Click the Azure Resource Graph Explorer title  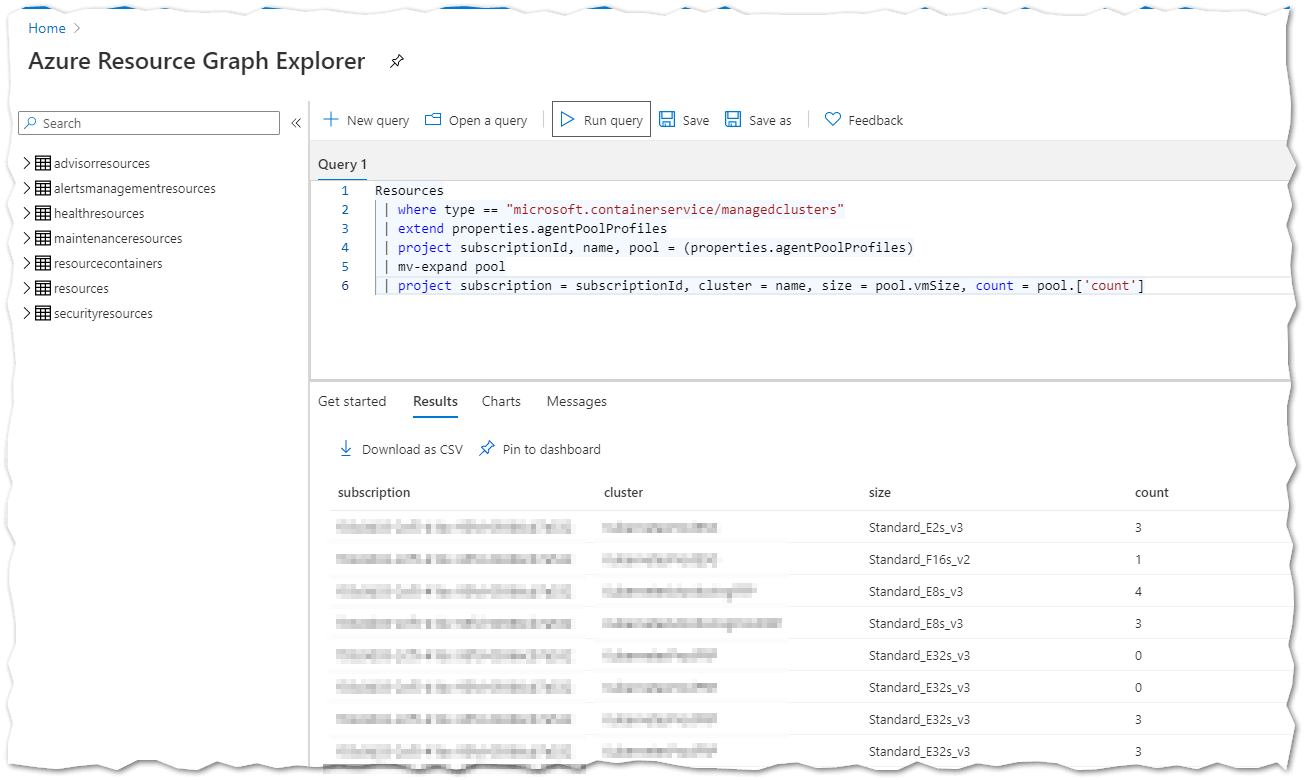click(x=197, y=61)
